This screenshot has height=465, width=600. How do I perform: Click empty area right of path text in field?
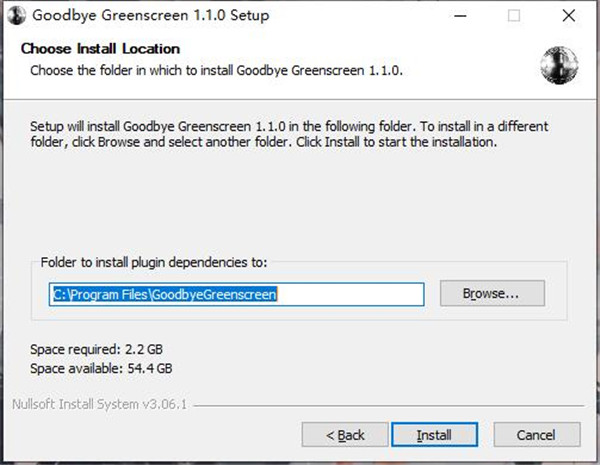(350, 294)
